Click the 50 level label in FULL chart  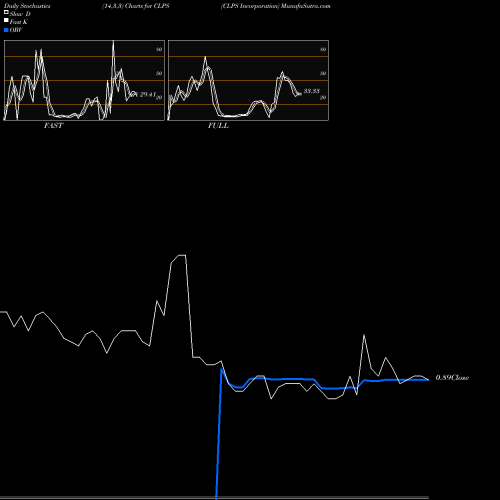pos(323,73)
